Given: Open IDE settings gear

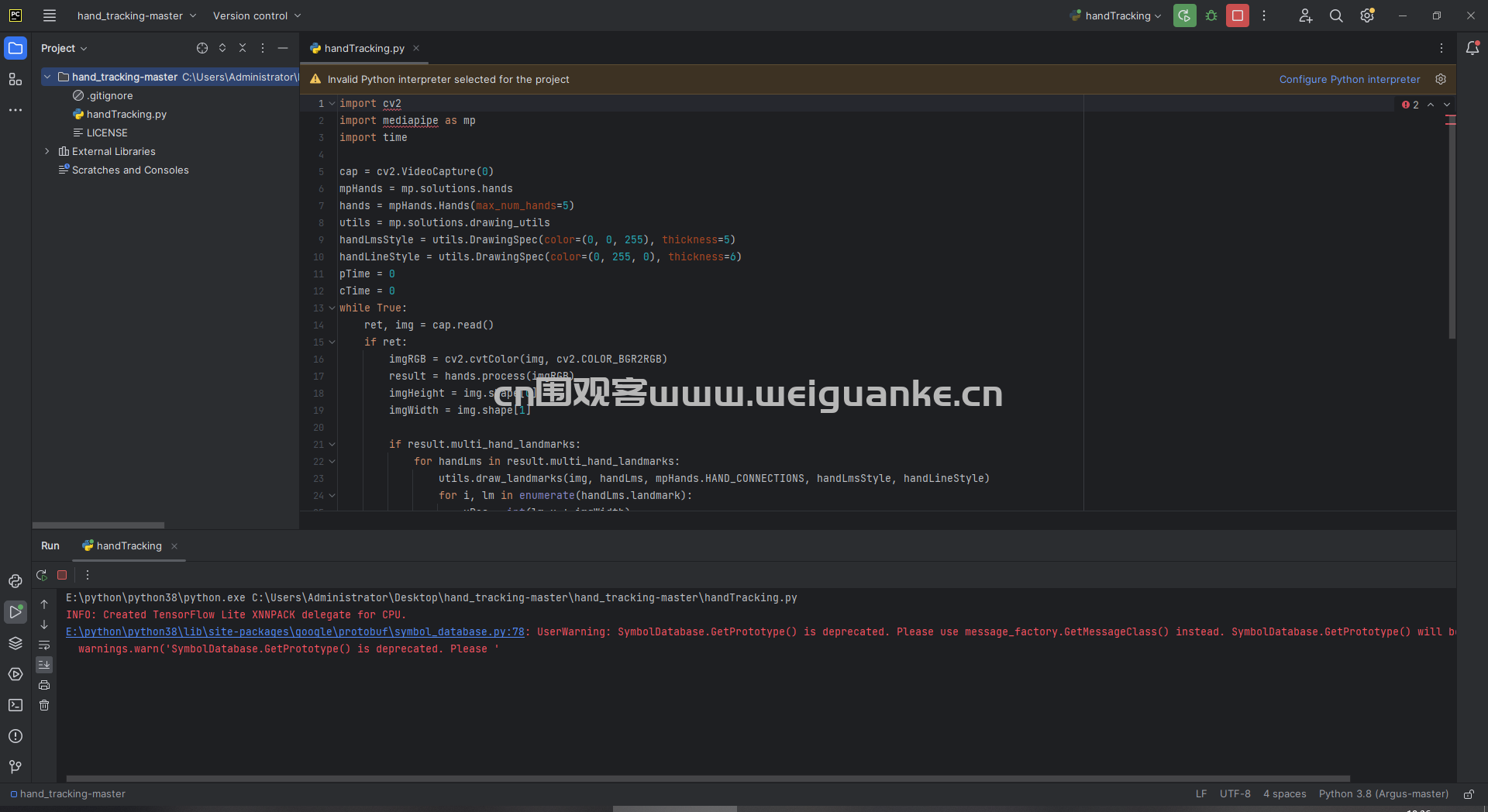Looking at the screenshot, I should coord(1367,15).
